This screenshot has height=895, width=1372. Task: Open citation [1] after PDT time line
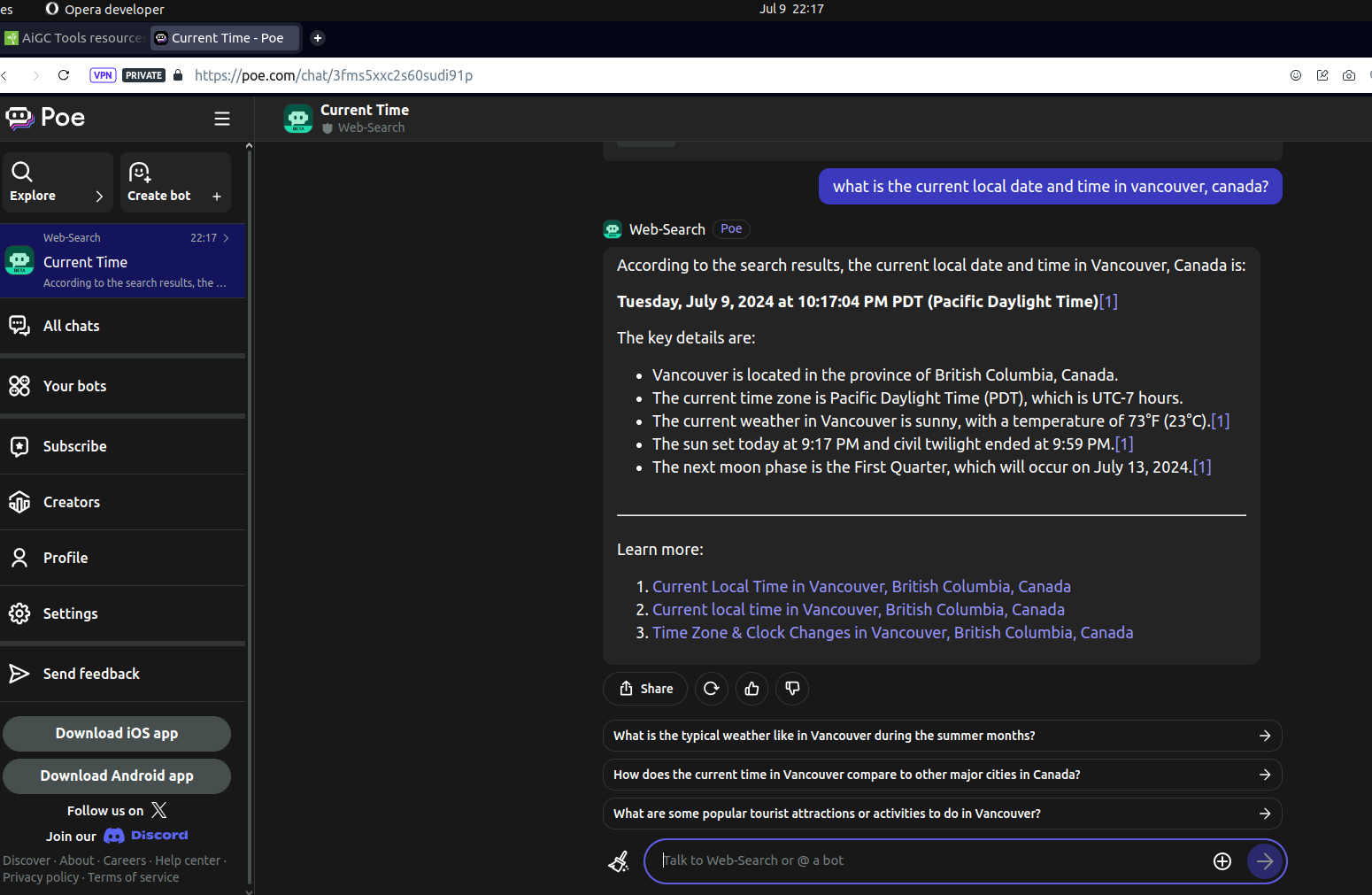tap(1108, 302)
